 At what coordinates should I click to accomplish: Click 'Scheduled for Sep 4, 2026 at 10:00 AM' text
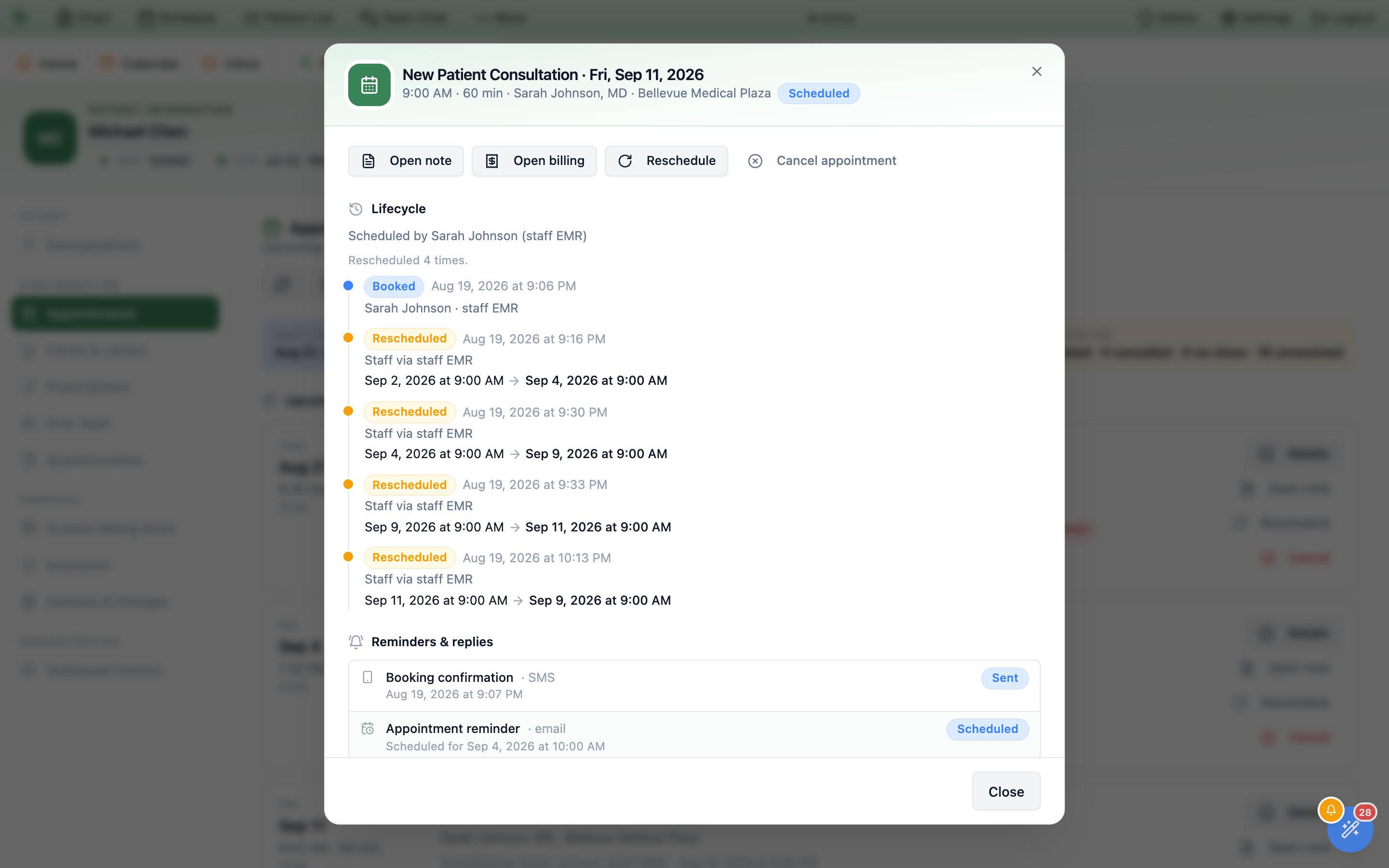click(x=495, y=746)
